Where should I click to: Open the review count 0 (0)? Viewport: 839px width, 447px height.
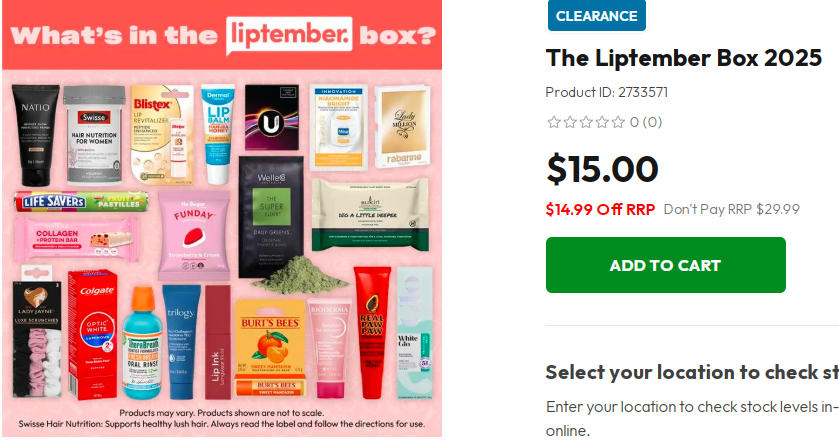tap(646, 122)
